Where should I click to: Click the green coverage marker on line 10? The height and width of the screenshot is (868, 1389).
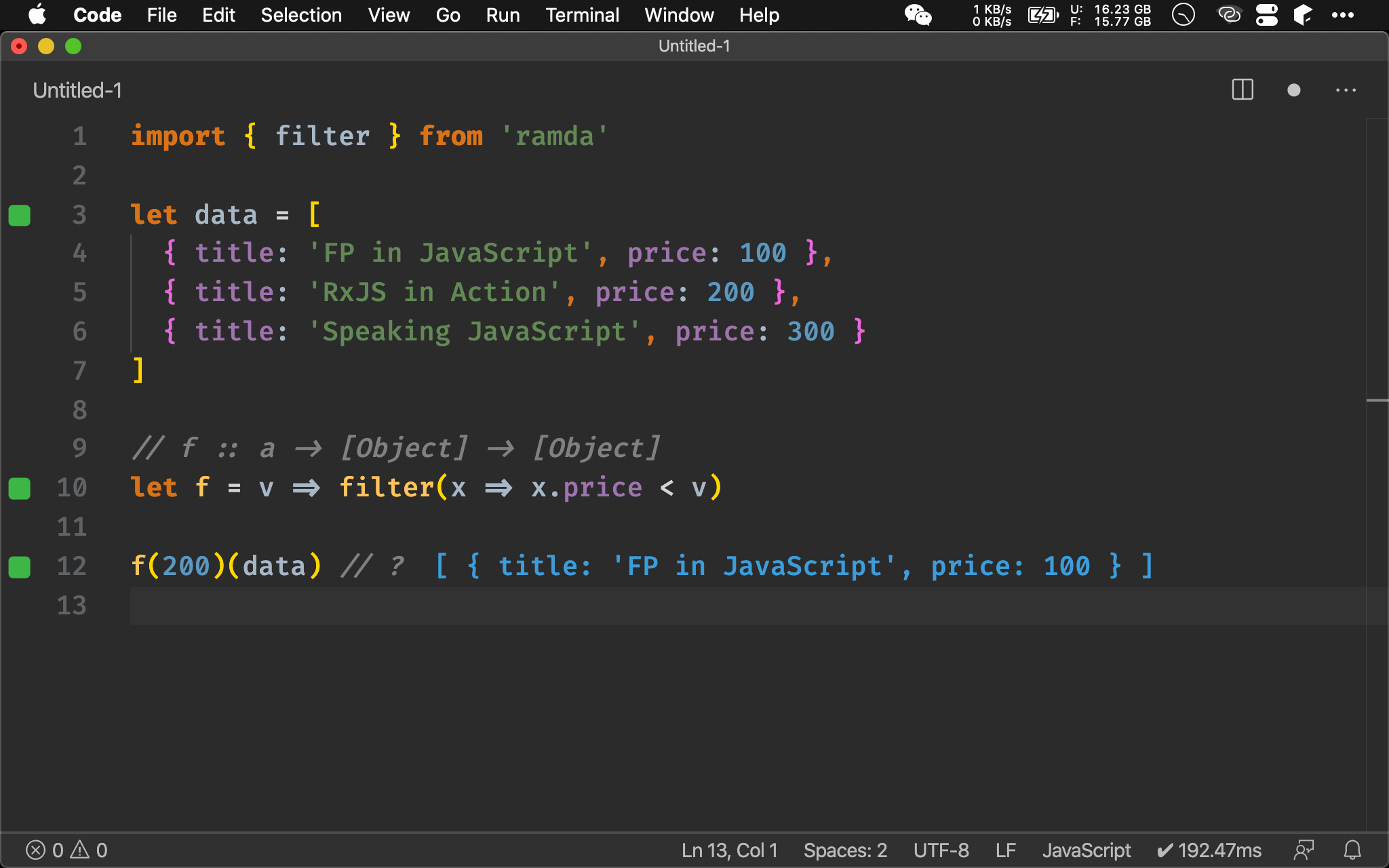coord(20,488)
